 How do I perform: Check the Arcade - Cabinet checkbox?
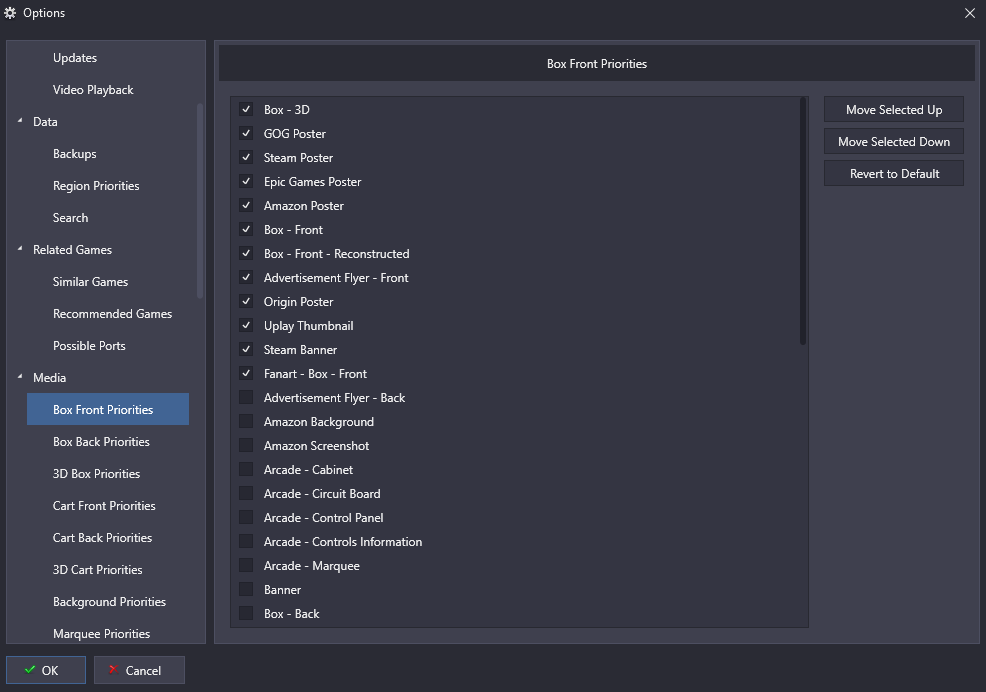[x=246, y=469]
